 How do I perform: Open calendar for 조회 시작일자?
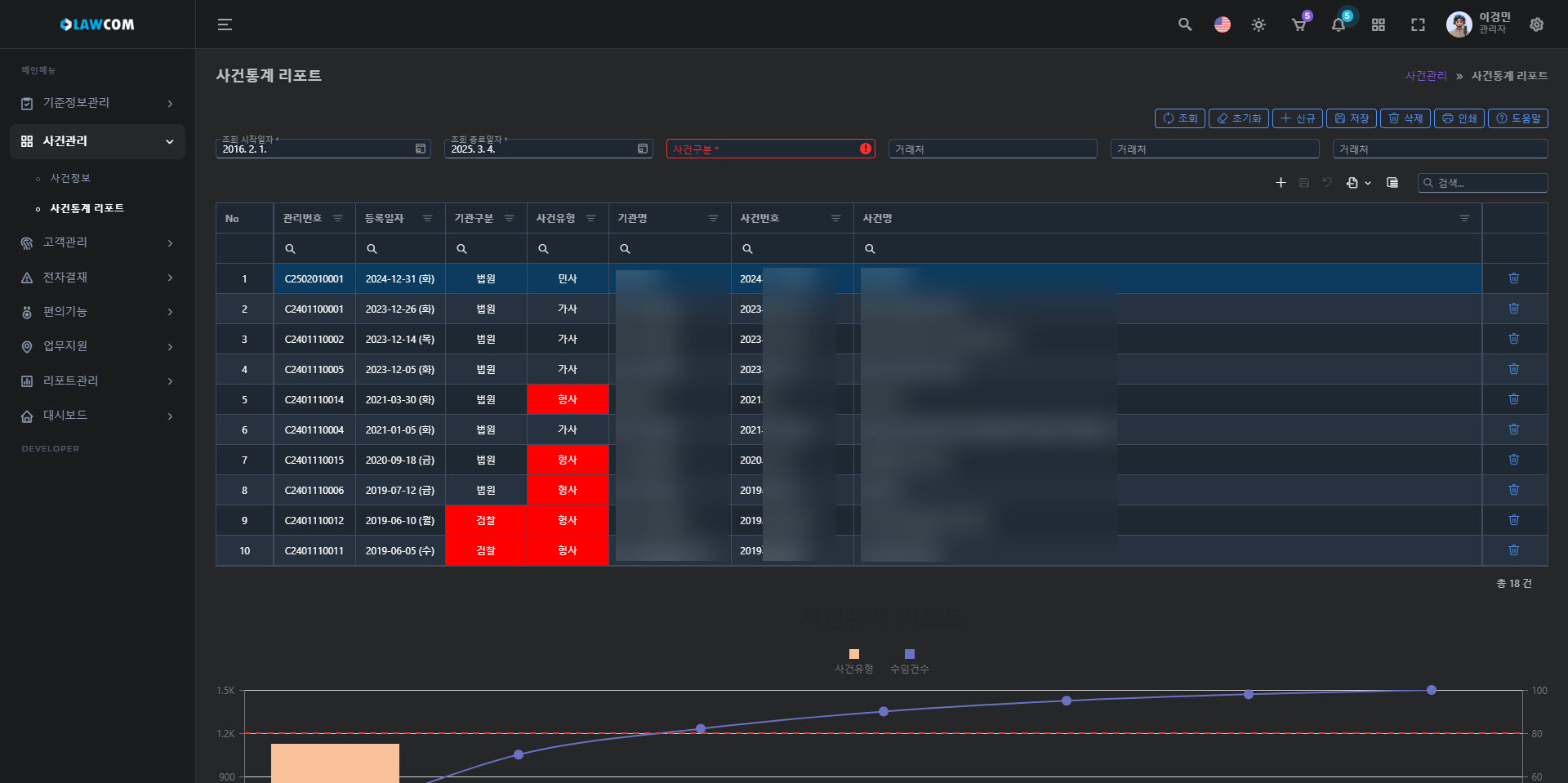pyautogui.click(x=421, y=149)
